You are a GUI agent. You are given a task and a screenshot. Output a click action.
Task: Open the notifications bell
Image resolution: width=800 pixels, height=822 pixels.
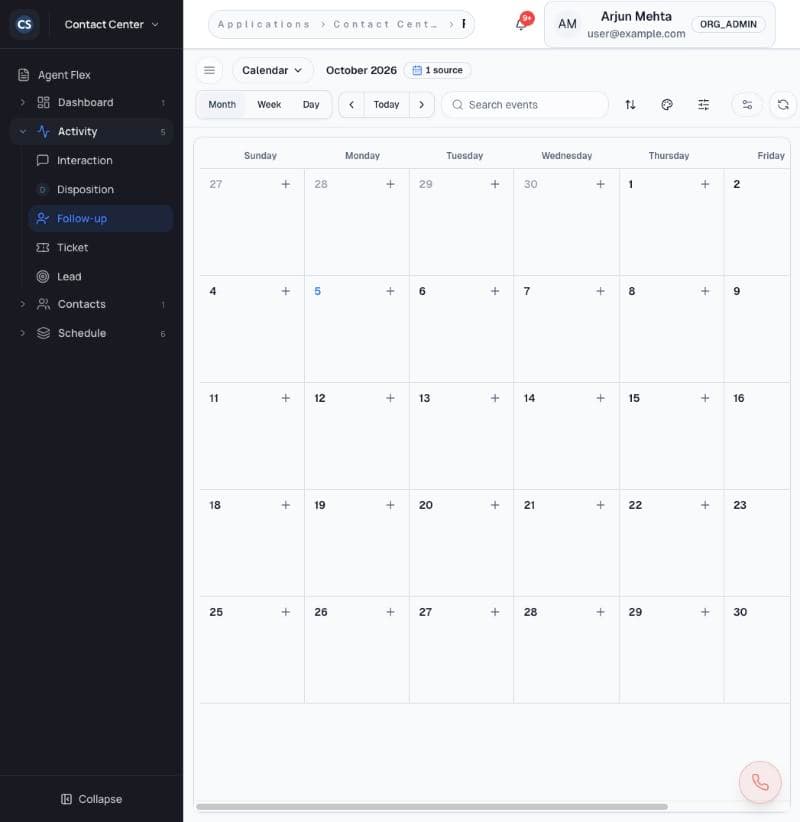point(522,24)
